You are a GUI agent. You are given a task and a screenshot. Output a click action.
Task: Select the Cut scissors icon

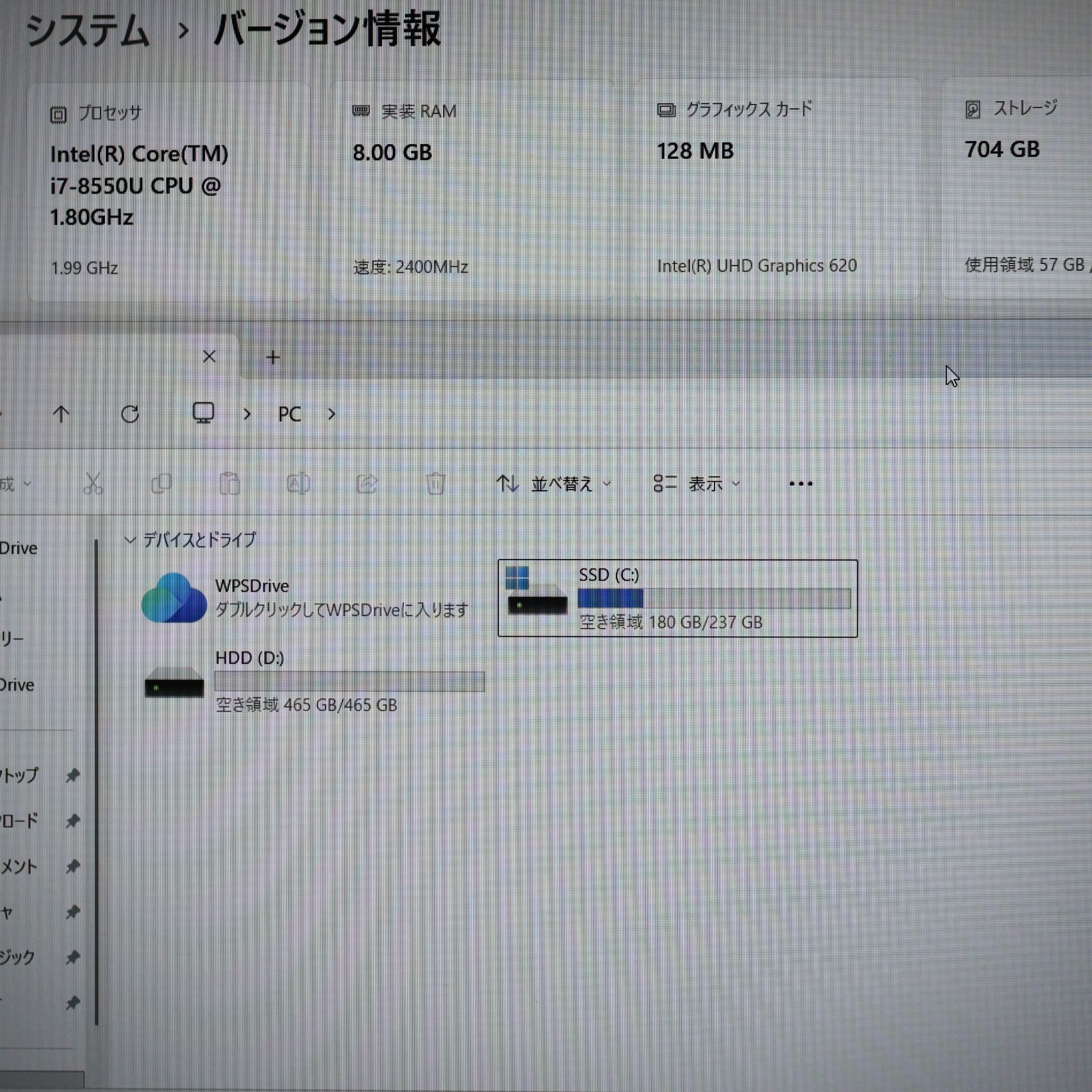click(x=93, y=484)
